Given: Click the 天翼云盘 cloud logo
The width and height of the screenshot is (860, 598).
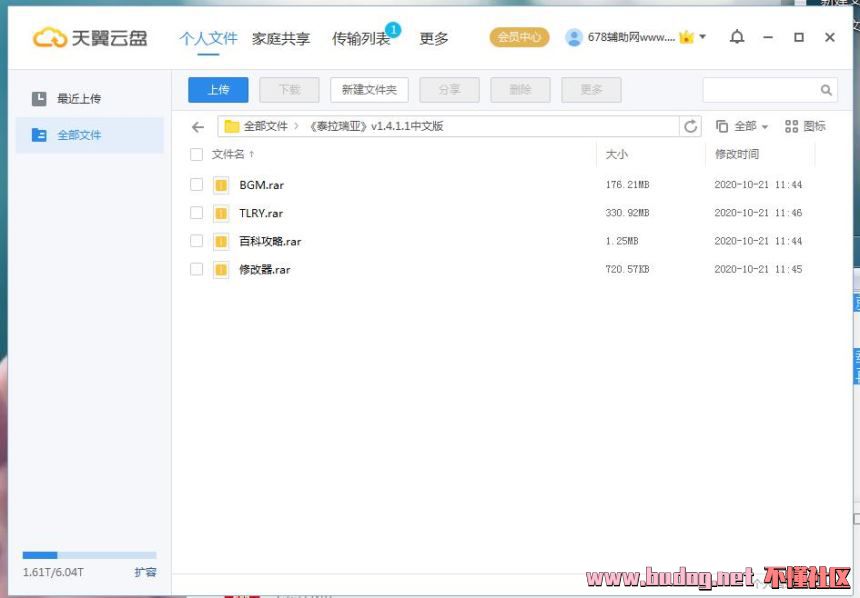Looking at the screenshot, I should coord(90,38).
